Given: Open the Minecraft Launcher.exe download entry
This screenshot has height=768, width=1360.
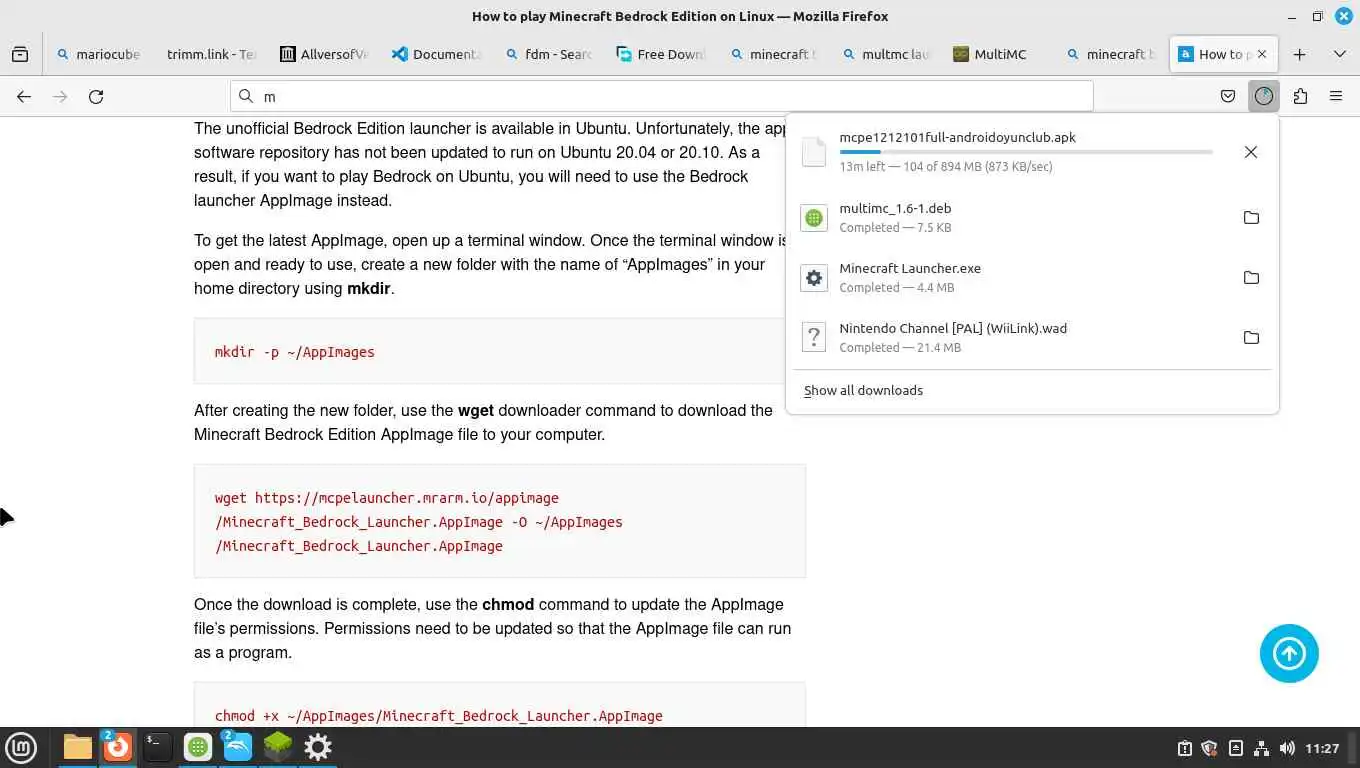Looking at the screenshot, I should click(1011, 278).
